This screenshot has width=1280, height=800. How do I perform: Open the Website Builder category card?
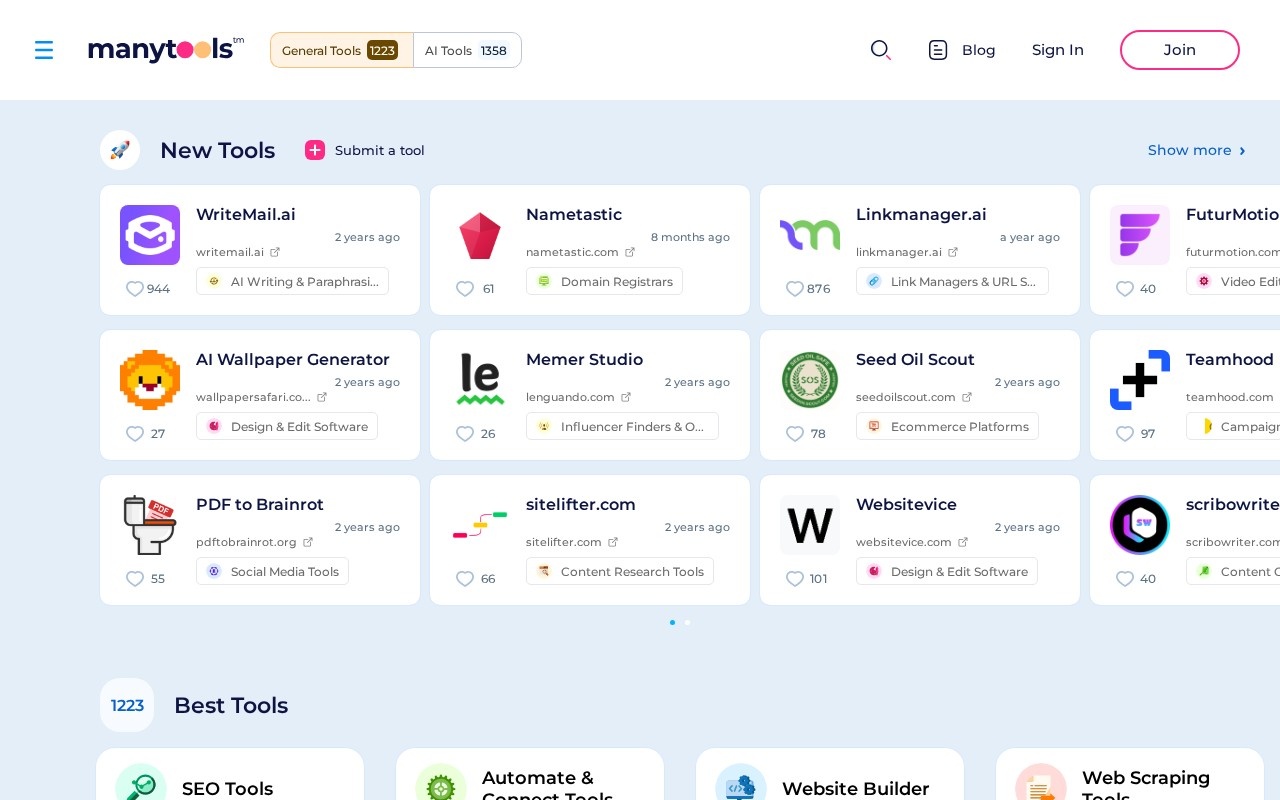830,775
